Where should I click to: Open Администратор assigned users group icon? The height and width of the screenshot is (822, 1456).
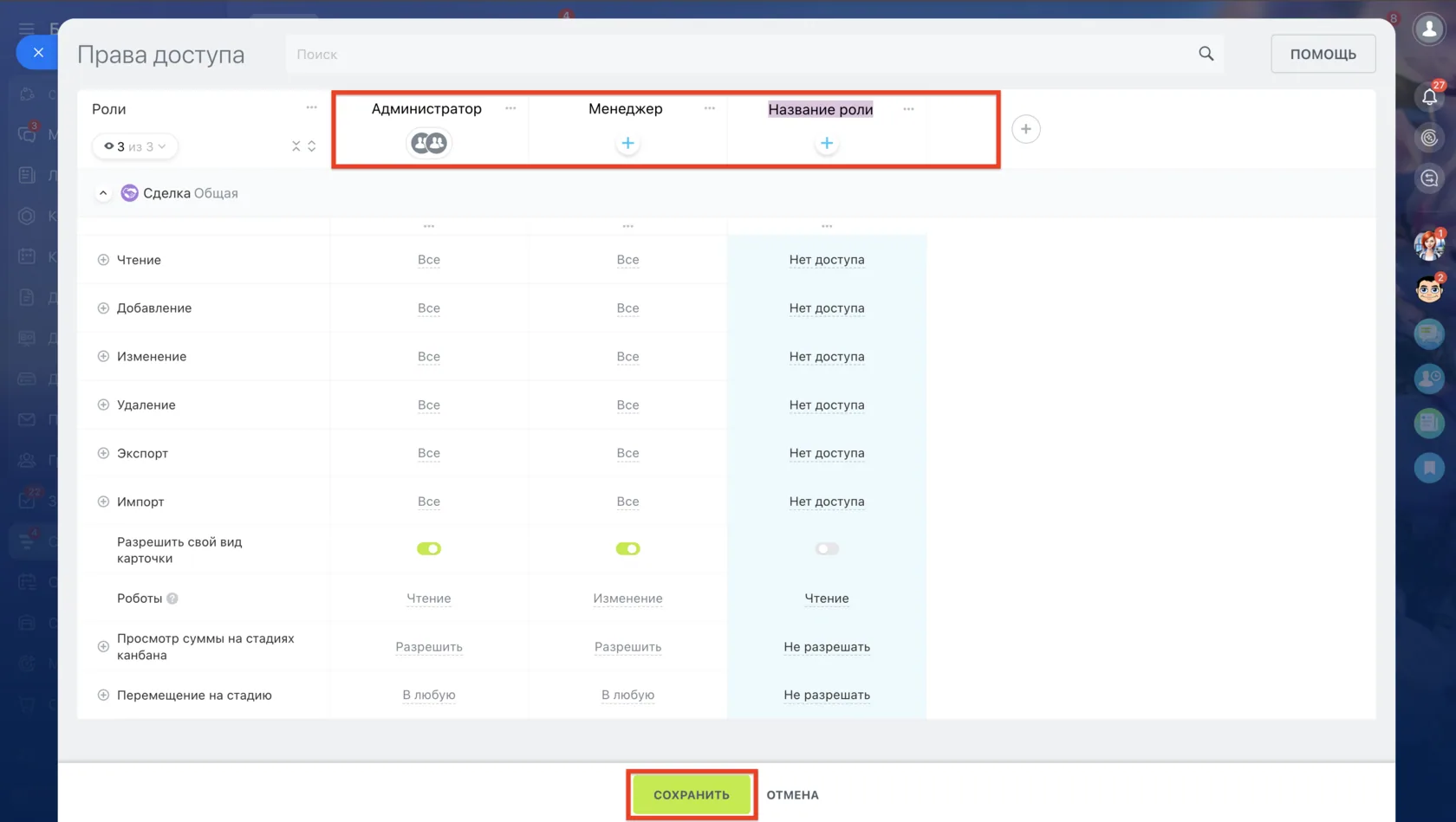coord(428,143)
